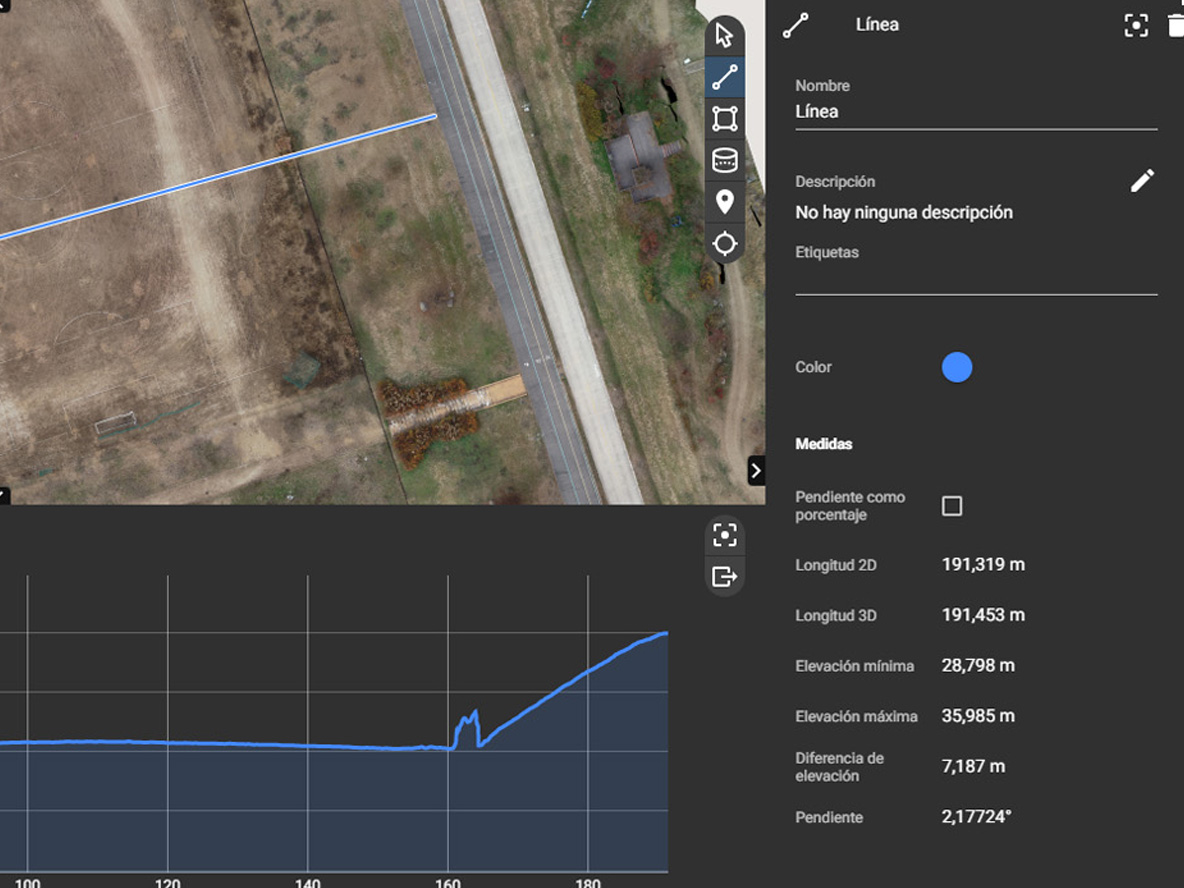Enable Pendiente como porcentaje checkbox
The height and width of the screenshot is (888, 1184).
pos(952,506)
